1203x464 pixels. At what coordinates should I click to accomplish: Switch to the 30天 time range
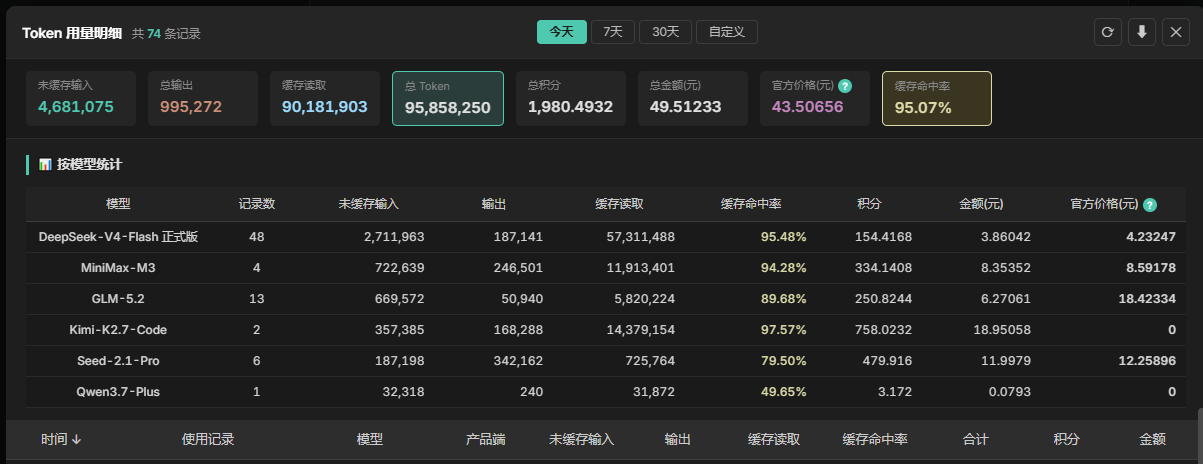point(665,32)
